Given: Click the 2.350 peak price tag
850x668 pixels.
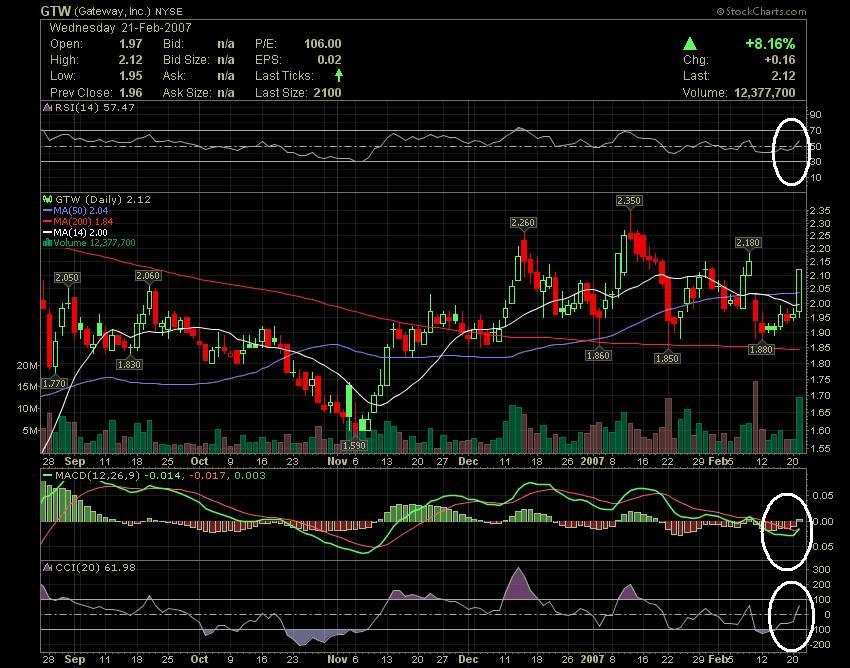Looking at the screenshot, I should [629, 201].
